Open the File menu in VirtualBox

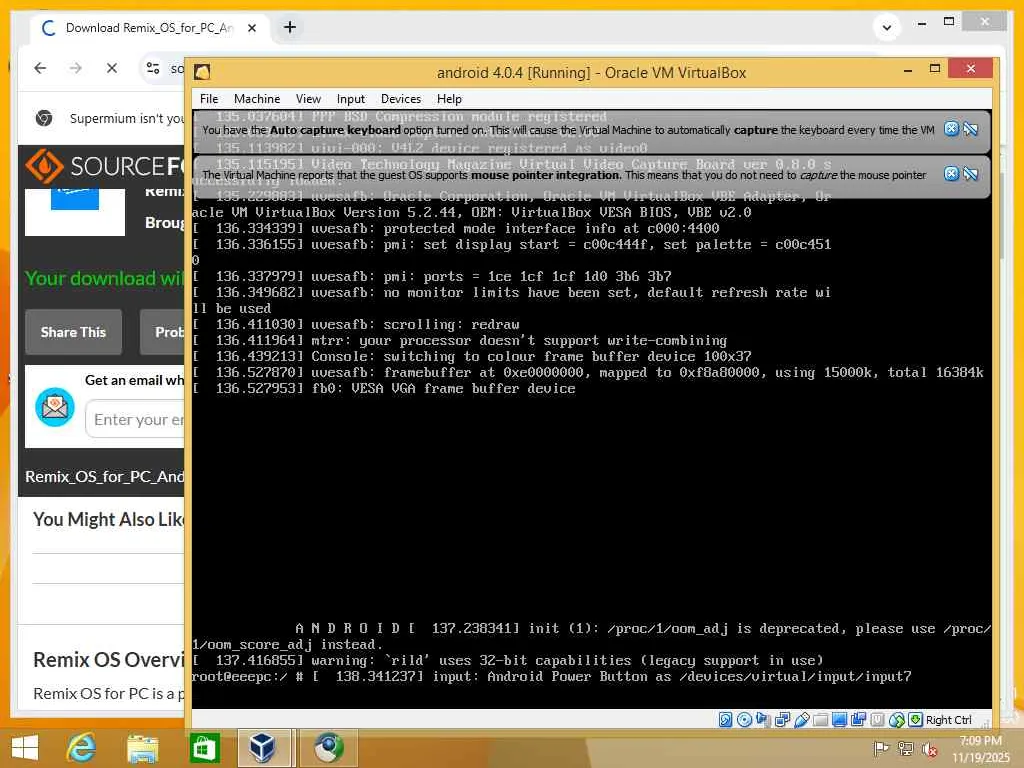coord(209,99)
